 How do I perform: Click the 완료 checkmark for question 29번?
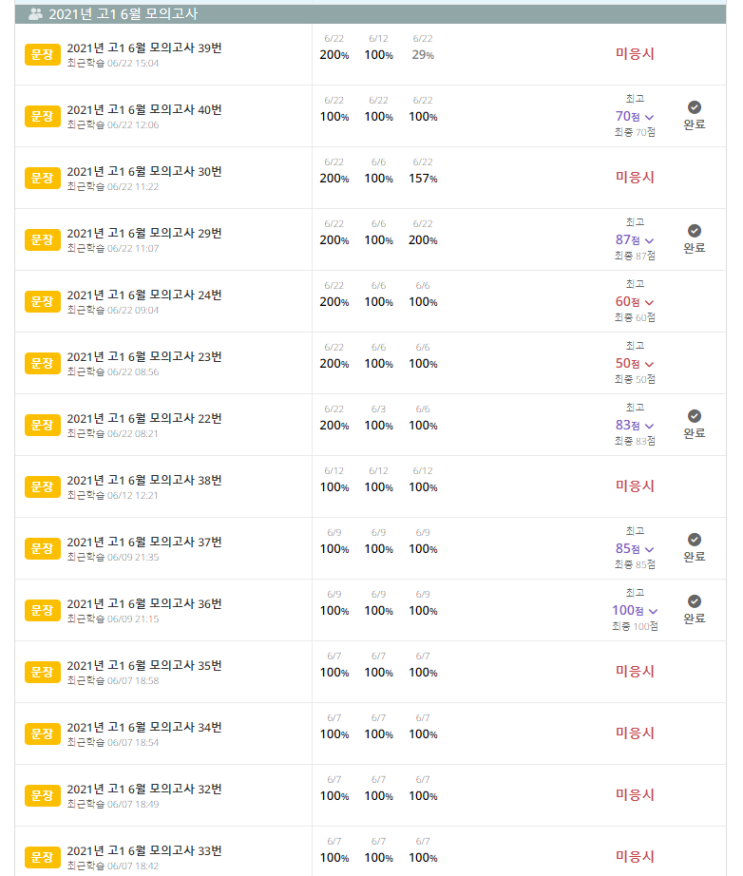(x=694, y=231)
